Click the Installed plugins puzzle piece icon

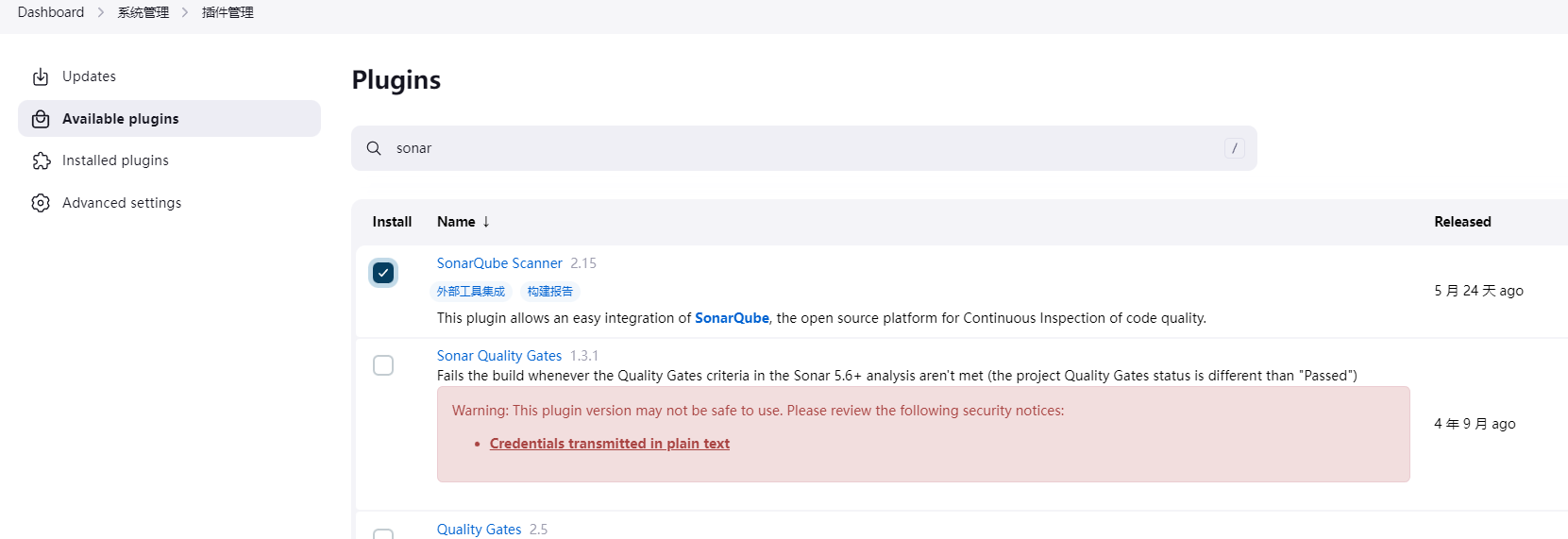tap(41, 160)
